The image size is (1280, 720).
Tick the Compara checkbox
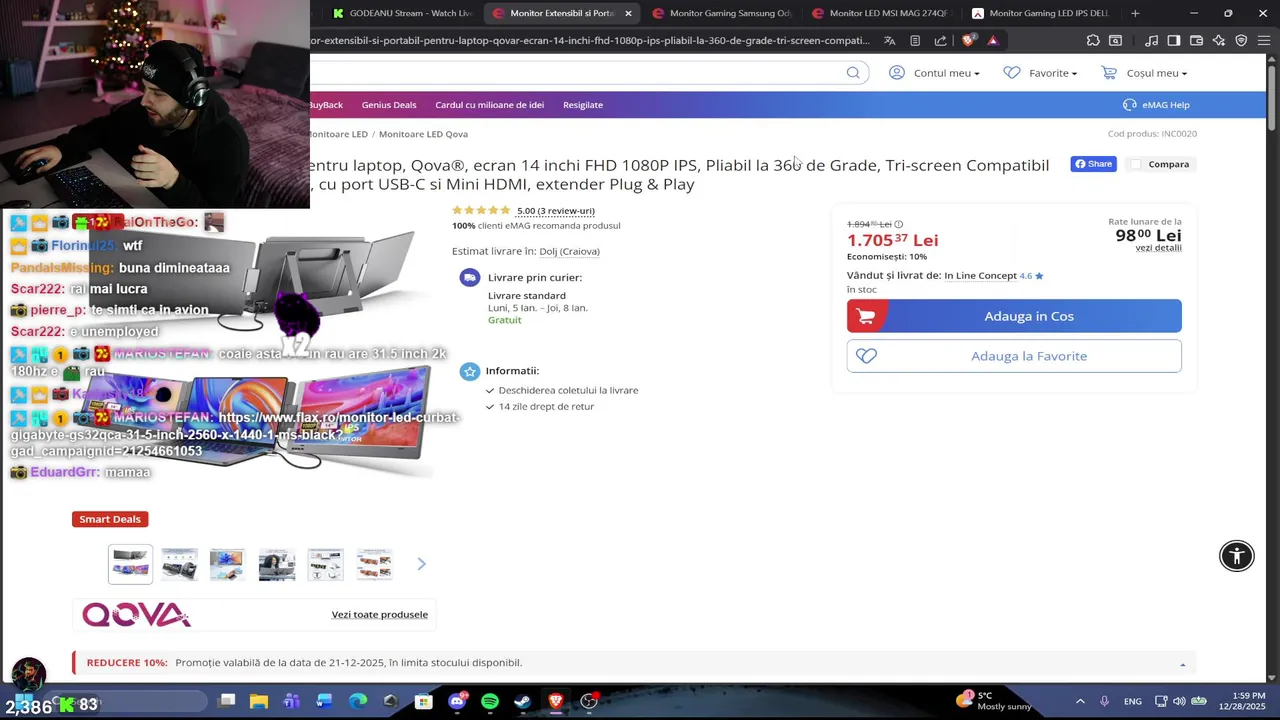coord(1136,164)
